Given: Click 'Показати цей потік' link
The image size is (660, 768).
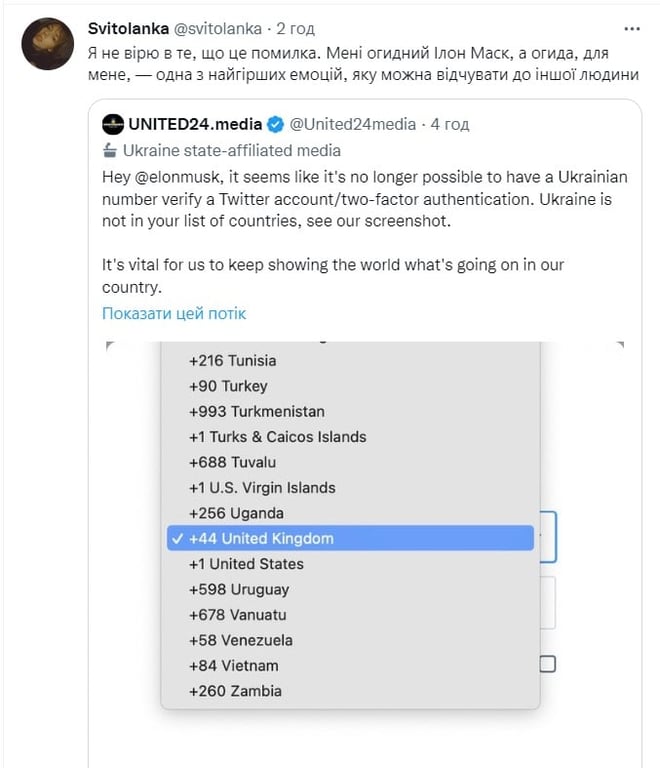Looking at the screenshot, I should point(174,313).
